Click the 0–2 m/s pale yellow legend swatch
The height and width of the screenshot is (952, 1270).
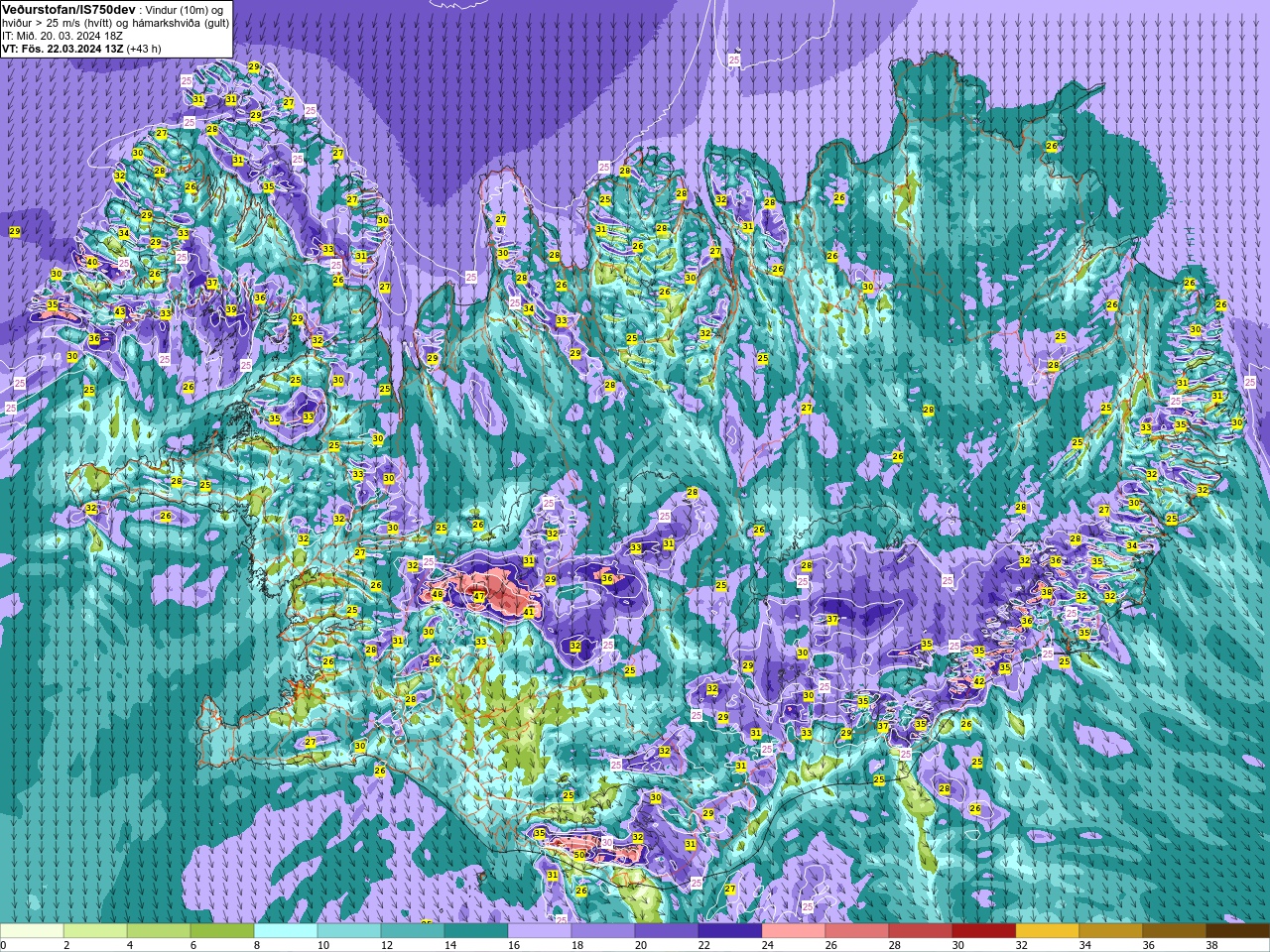pyautogui.click(x=32, y=931)
